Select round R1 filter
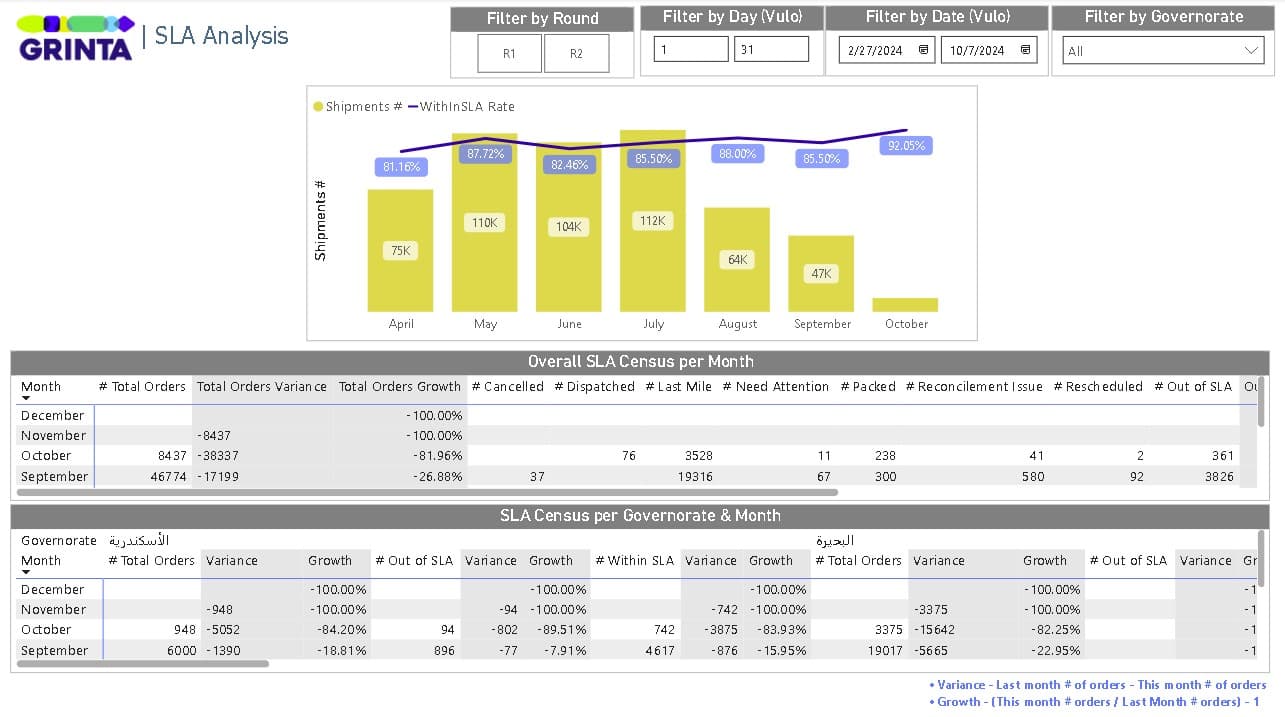The width and height of the screenshot is (1285, 717). tap(509, 54)
